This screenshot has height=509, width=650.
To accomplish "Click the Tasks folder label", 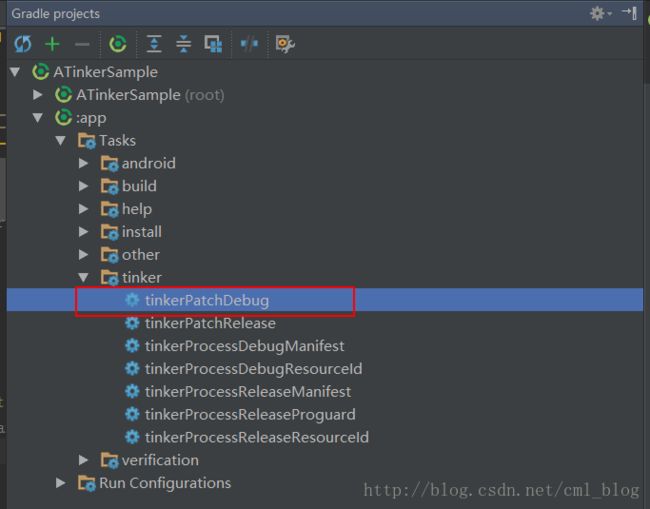I will (x=117, y=141).
